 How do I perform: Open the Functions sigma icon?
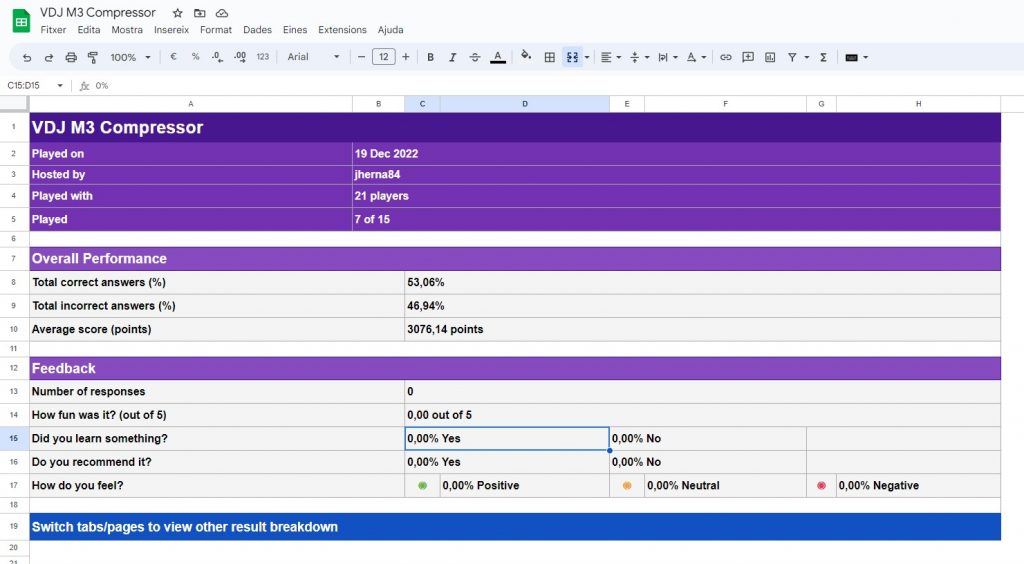point(823,57)
